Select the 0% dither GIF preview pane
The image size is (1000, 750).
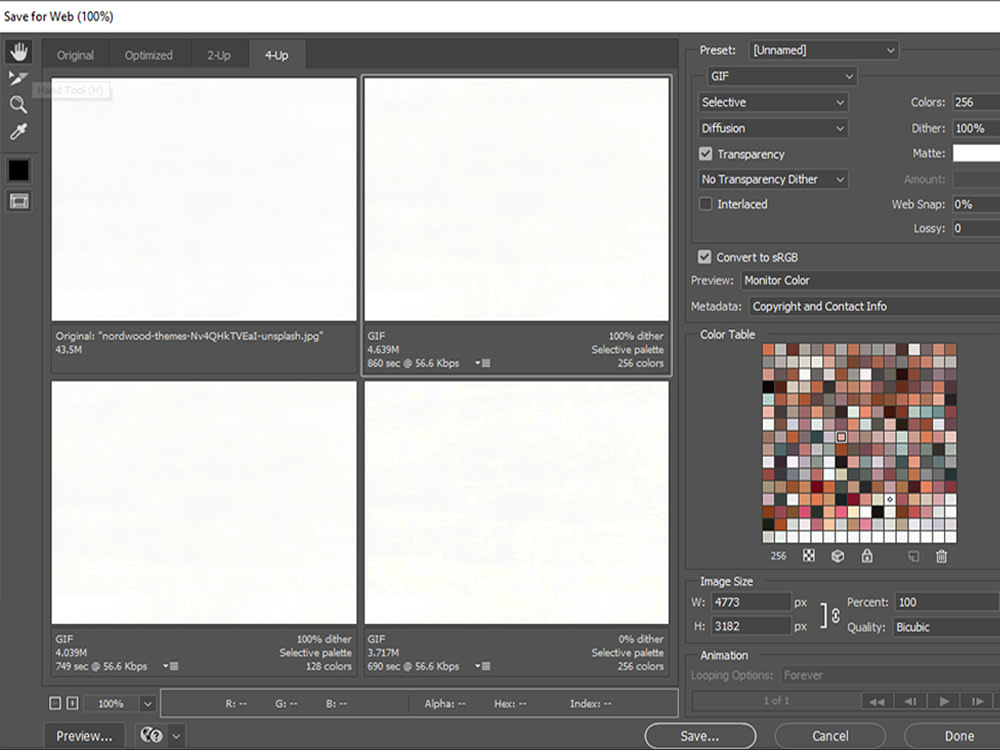517,503
